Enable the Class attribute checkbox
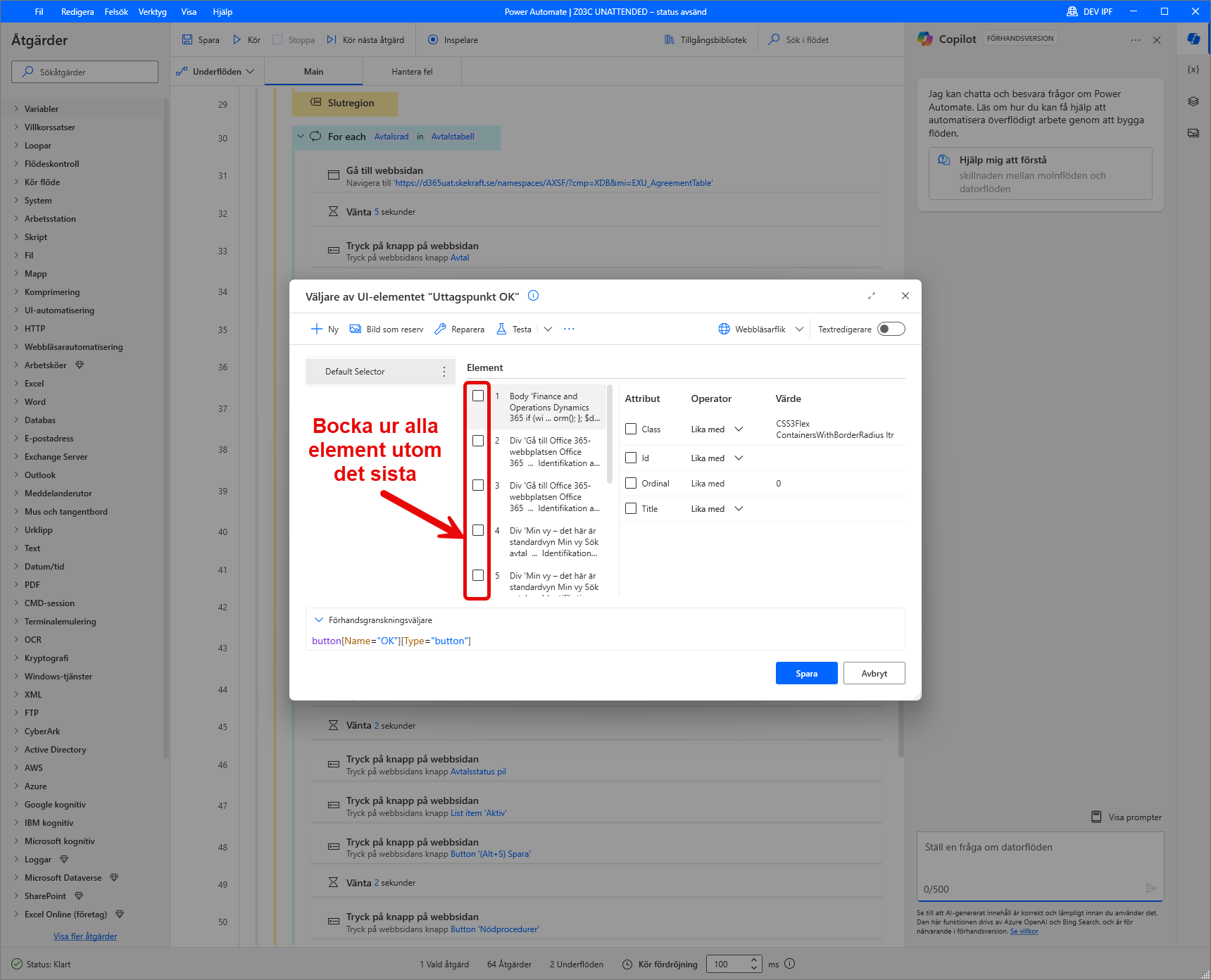Screen dimensions: 1211x980 click(x=631, y=429)
